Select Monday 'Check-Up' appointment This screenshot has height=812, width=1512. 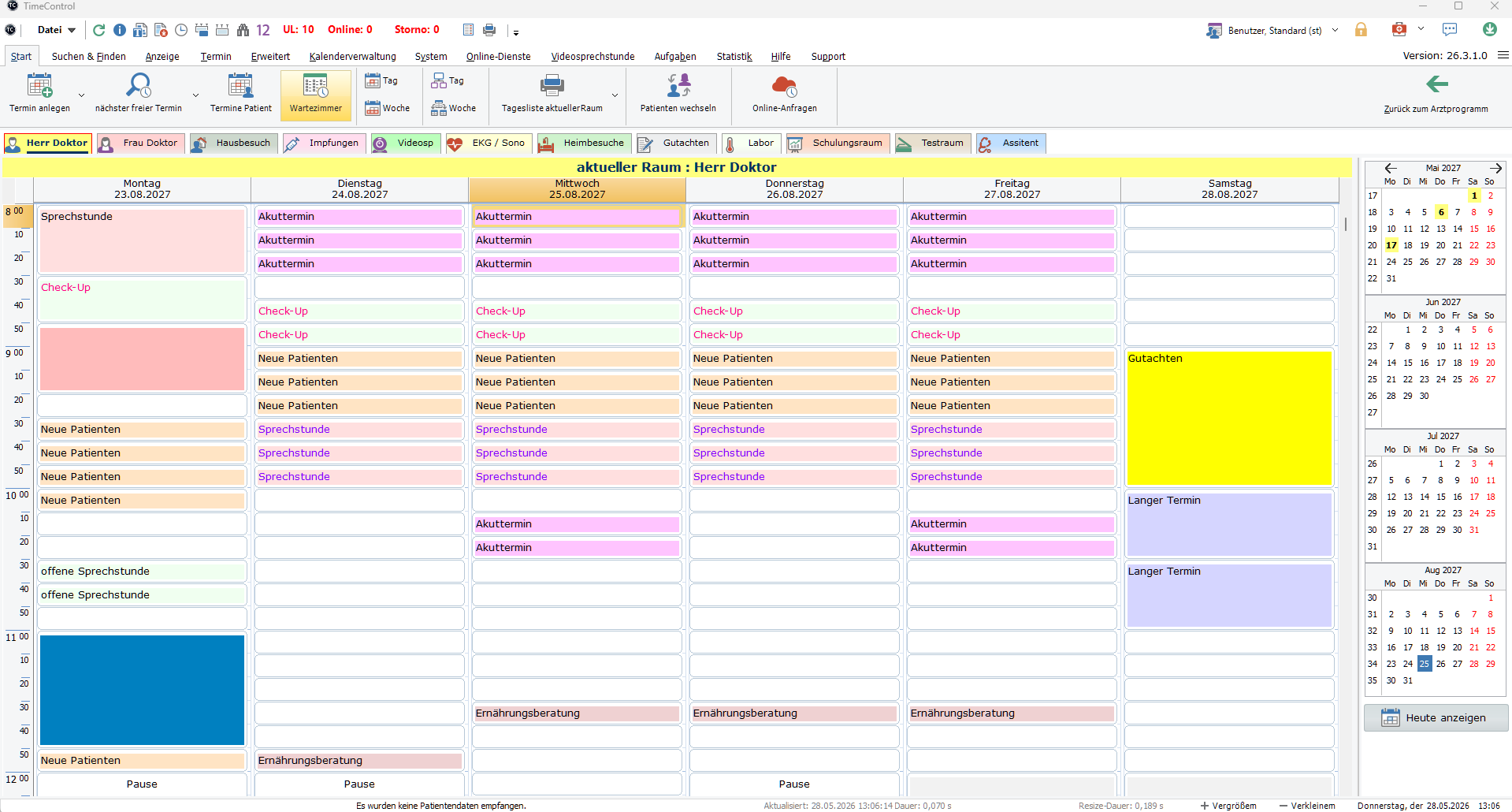[142, 300]
